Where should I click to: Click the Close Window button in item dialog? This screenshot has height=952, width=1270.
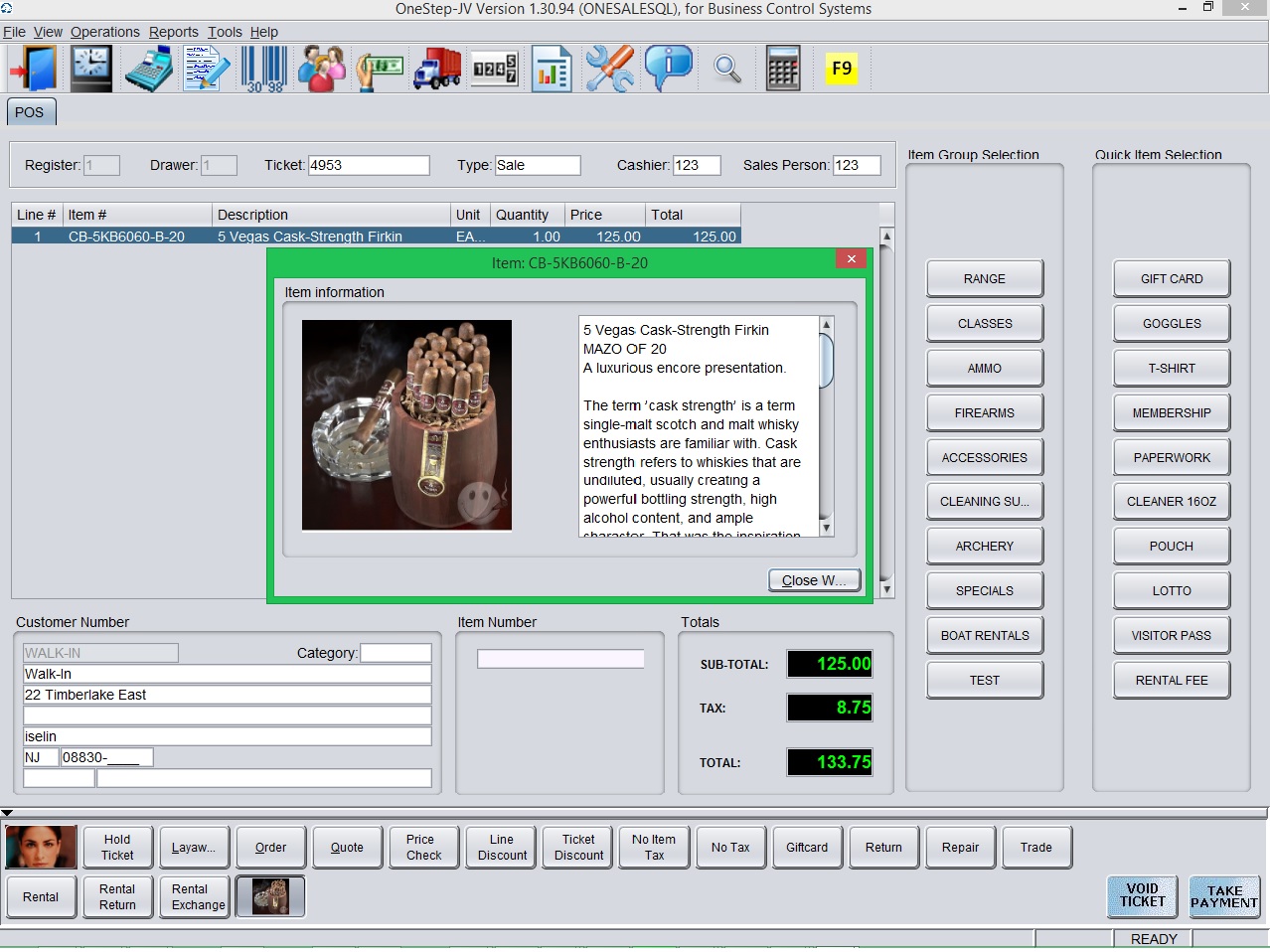tap(813, 580)
